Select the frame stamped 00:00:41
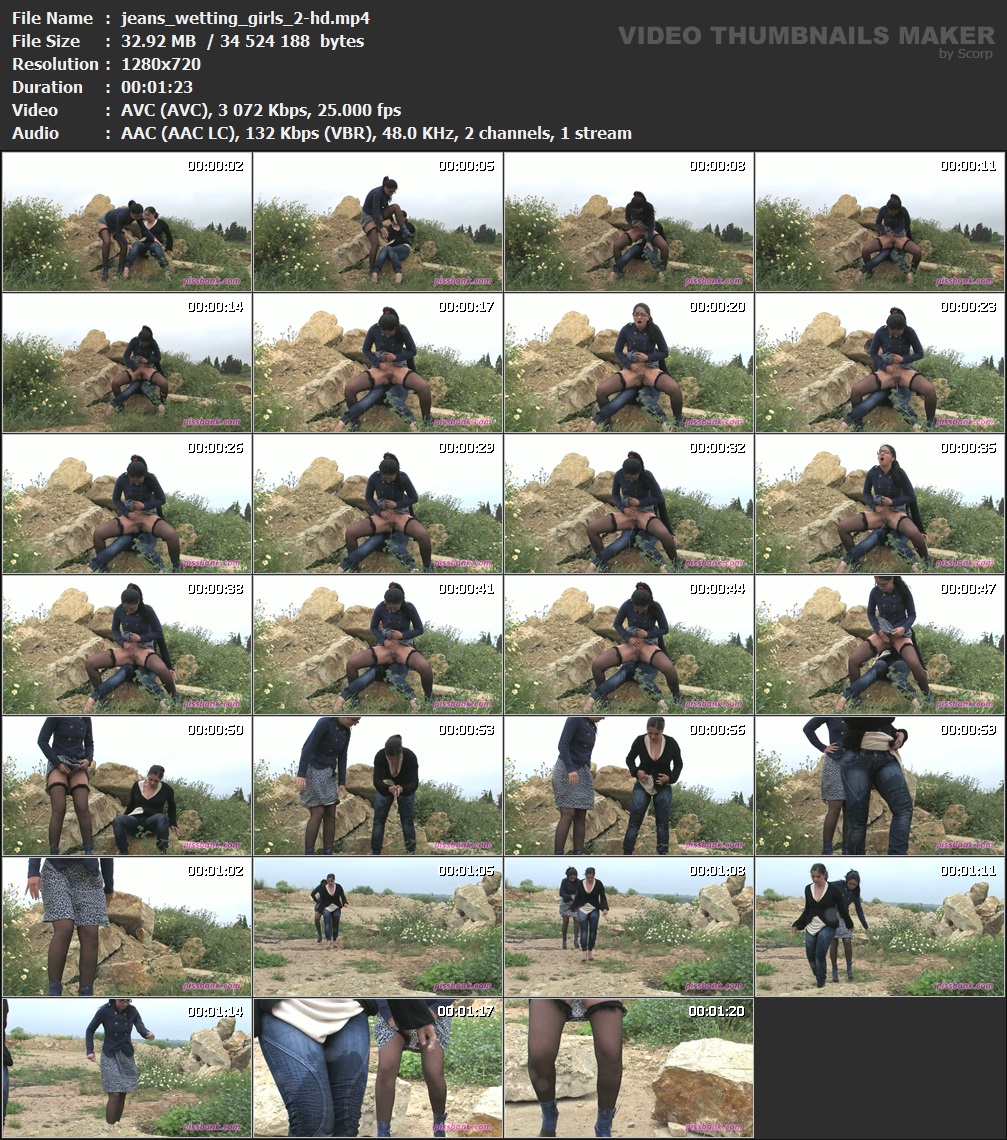 tap(377, 644)
